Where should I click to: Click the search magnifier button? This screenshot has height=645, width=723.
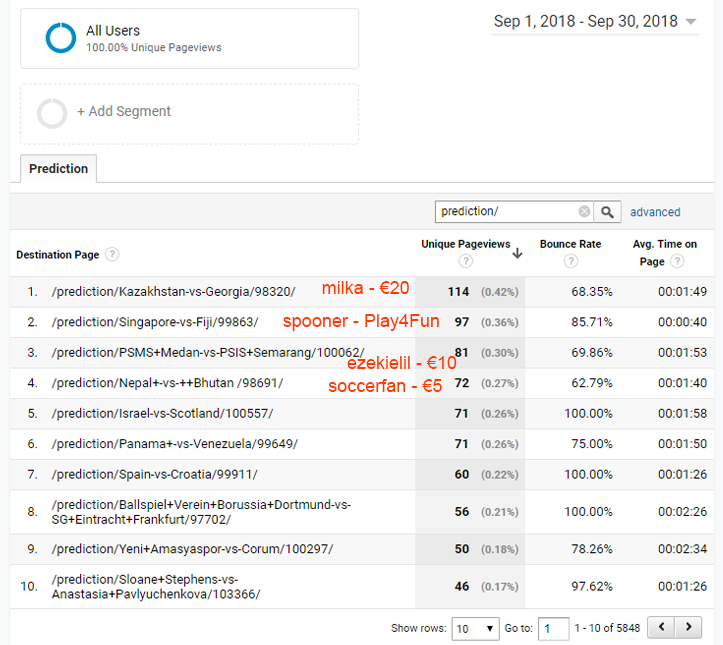point(608,212)
